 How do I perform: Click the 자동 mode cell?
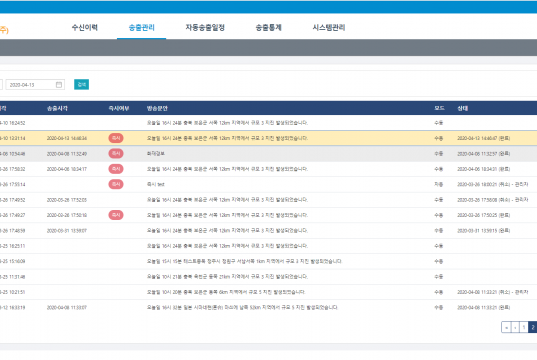439,184
